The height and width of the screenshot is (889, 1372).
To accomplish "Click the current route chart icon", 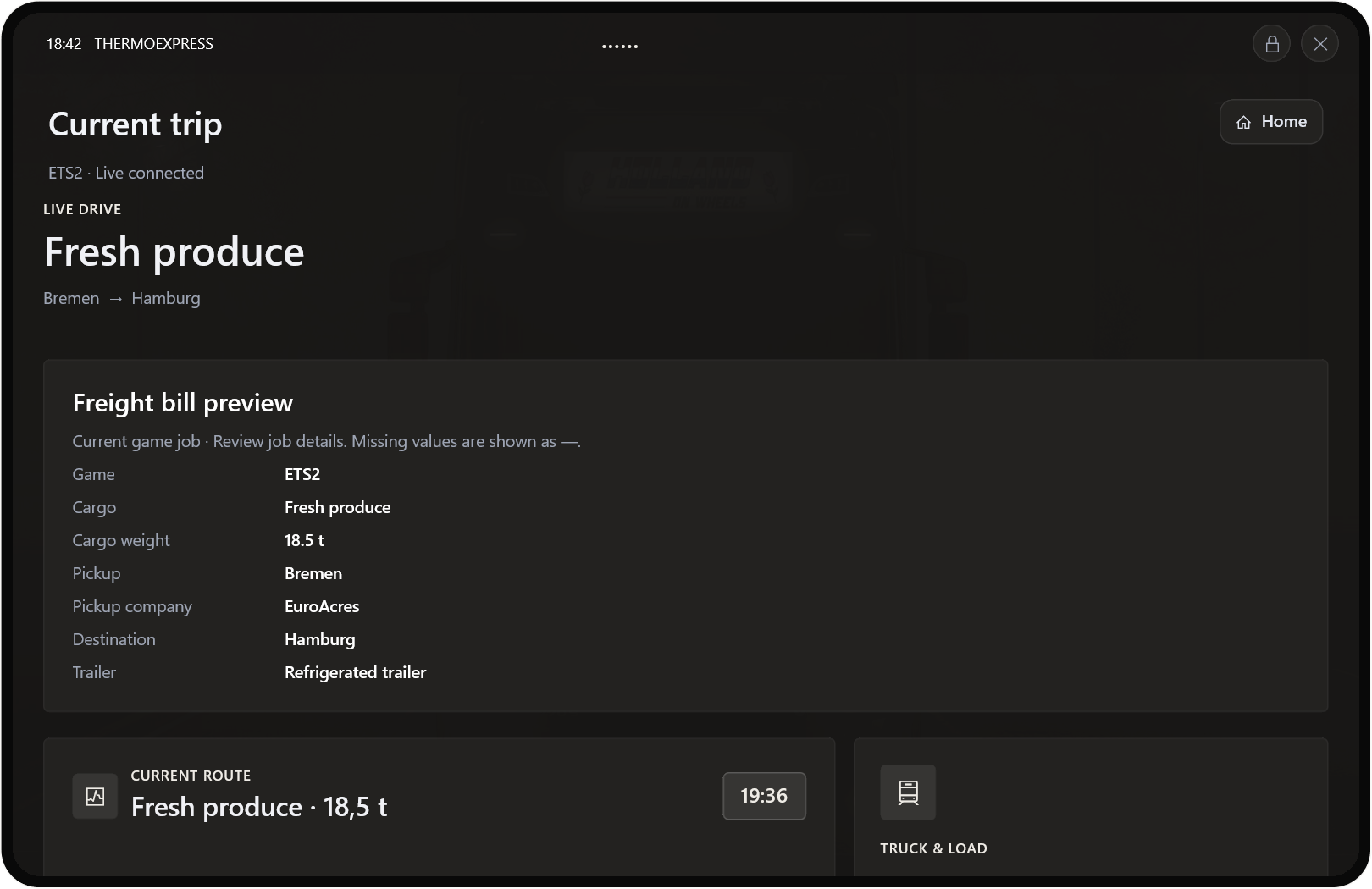I will pyautogui.click(x=95, y=796).
